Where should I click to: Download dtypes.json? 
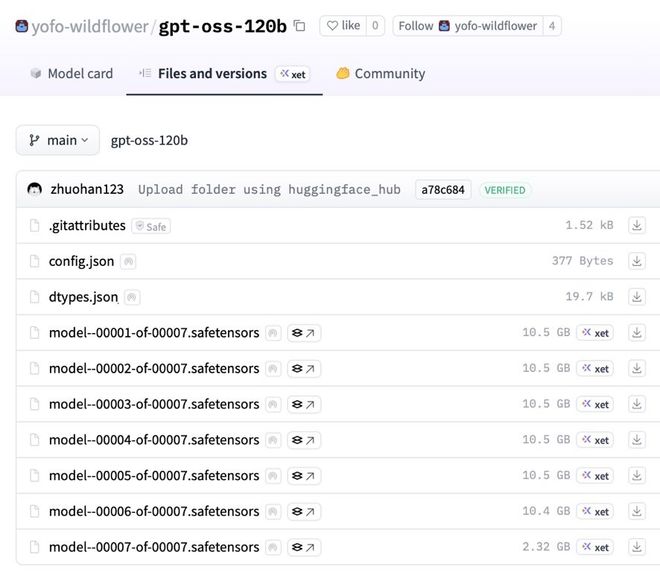(x=637, y=297)
